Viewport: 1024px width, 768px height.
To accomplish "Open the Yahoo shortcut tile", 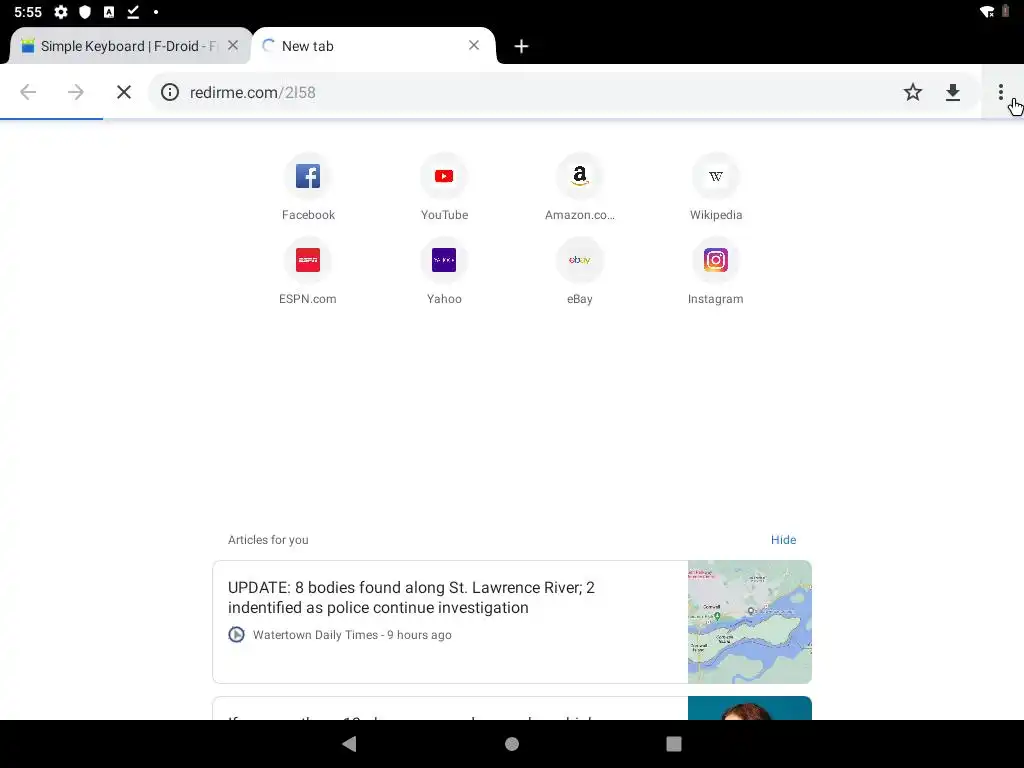I will pos(444,271).
